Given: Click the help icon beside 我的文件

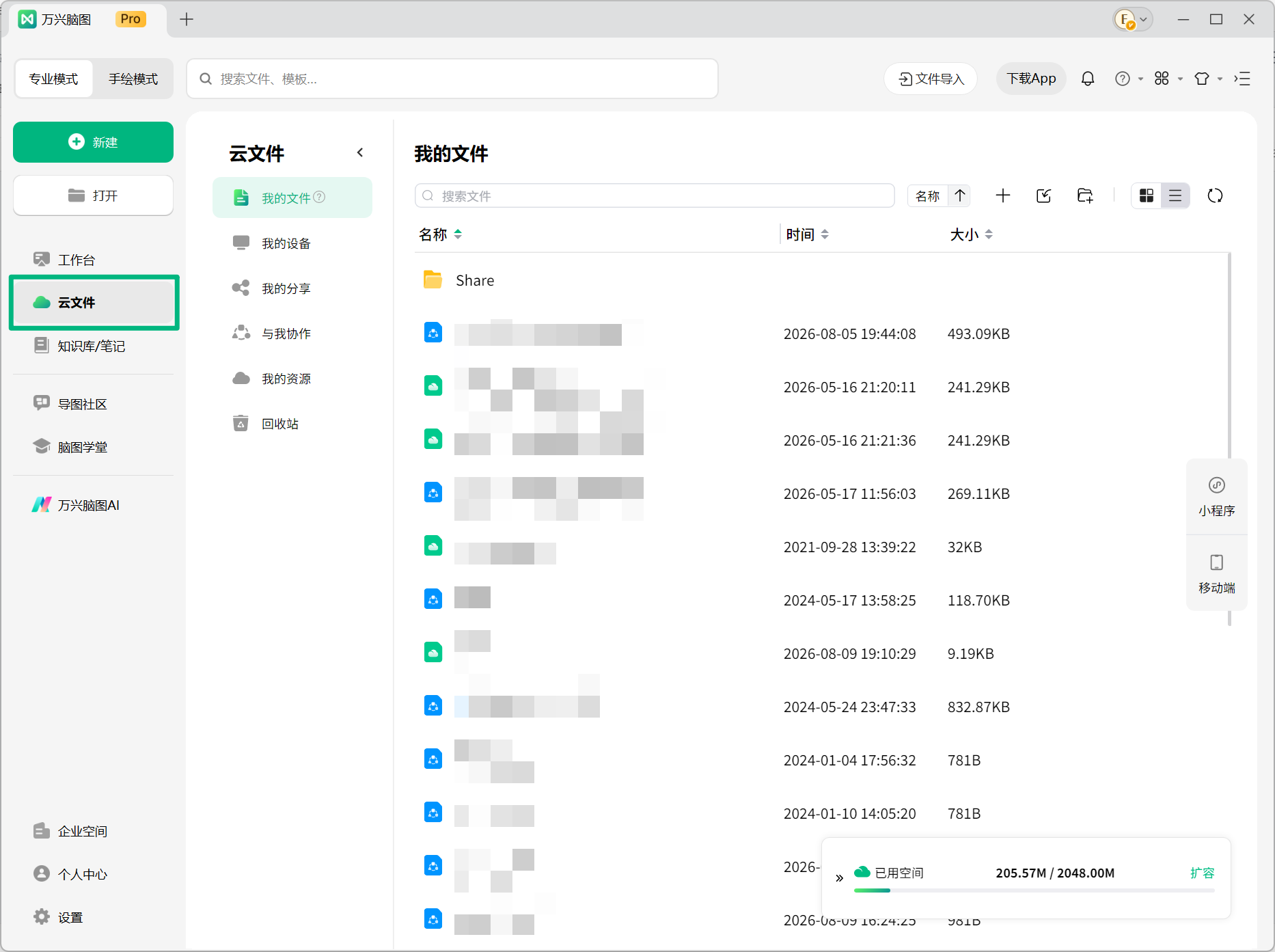Looking at the screenshot, I should [x=319, y=197].
